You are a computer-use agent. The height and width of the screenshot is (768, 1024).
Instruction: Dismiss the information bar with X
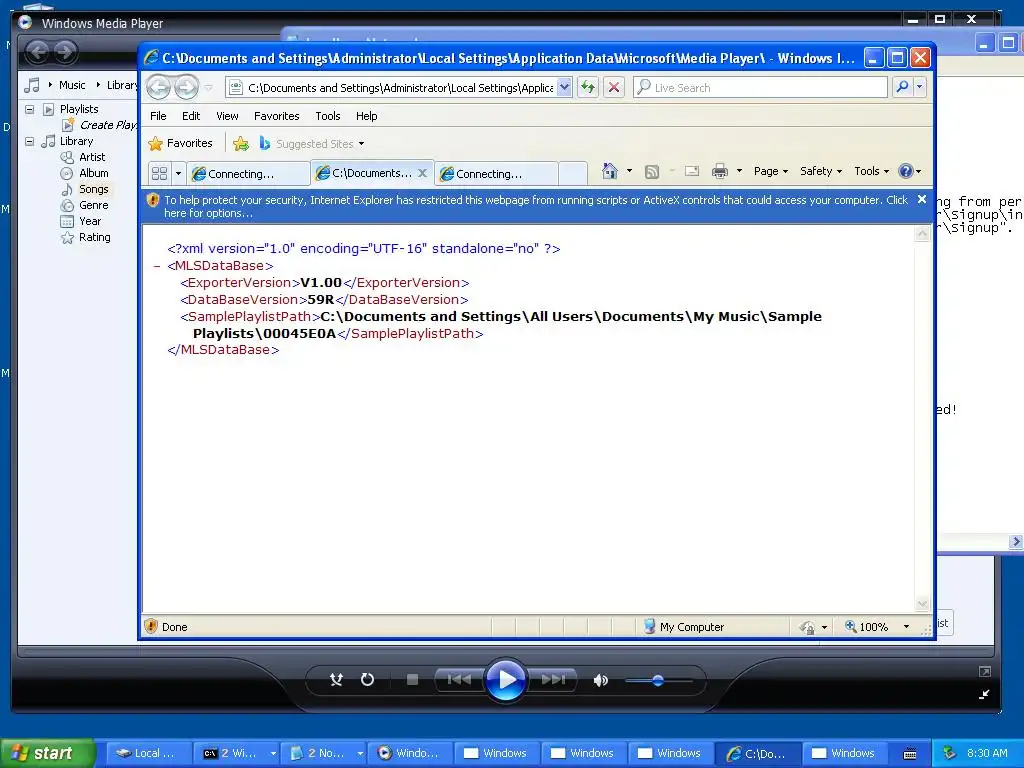point(921,199)
